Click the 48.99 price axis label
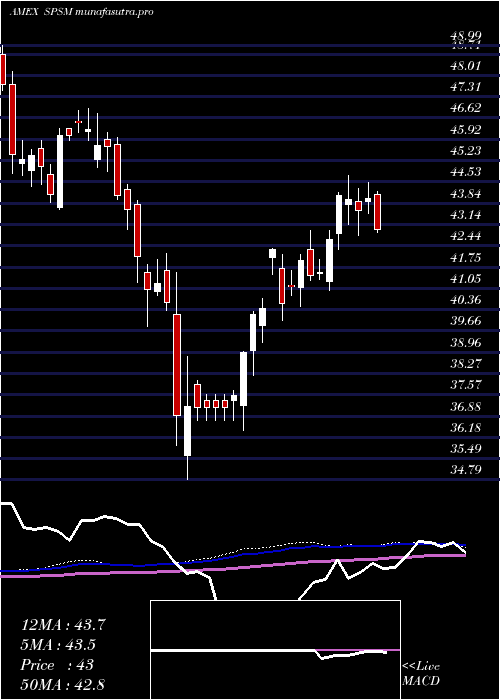The height and width of the screenshot is (700, 500). click(466, 36)
